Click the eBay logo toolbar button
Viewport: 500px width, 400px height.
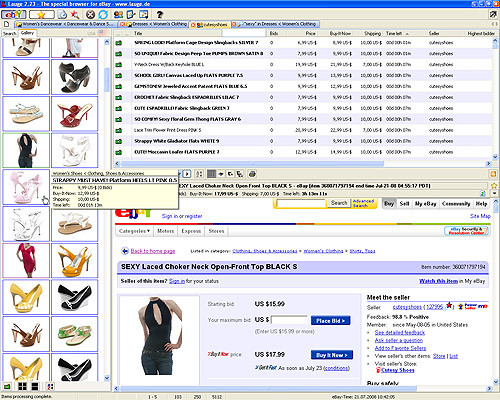click(13, 15)
